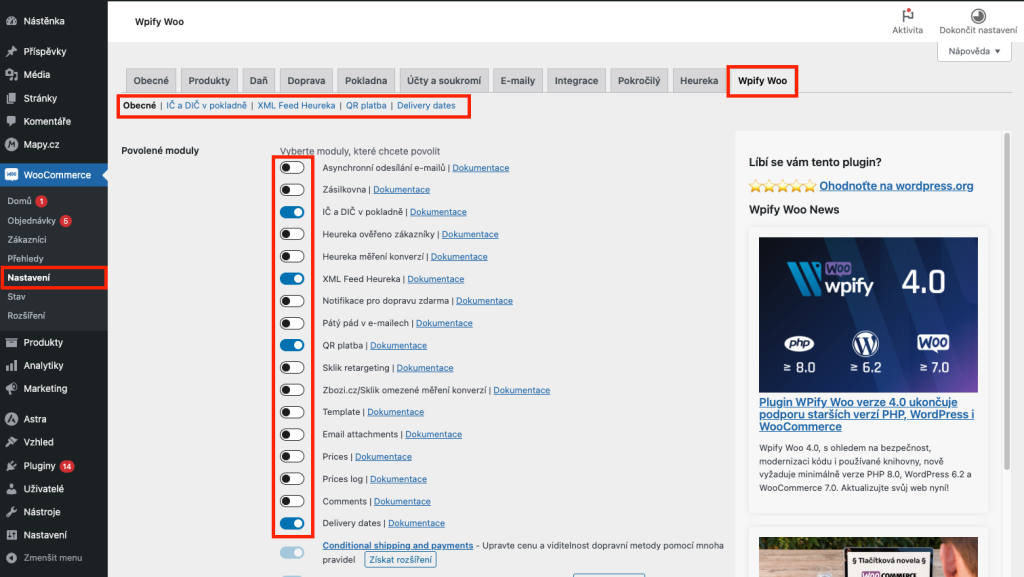
Task: Open XML Feed Heureka subsection link
Action: tap(296, 105)
